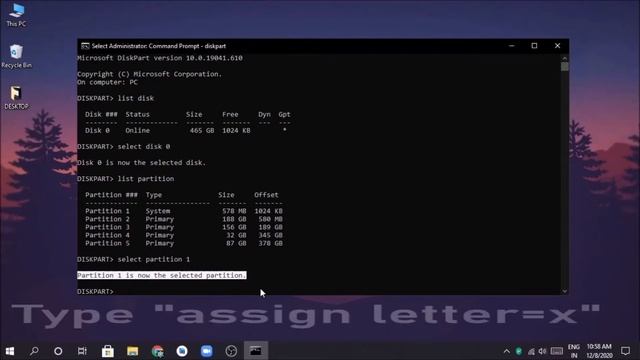The height and width of the screenshot is (360, 640).
Task: Open the Windows Start menu
Action: coord(10,351)
